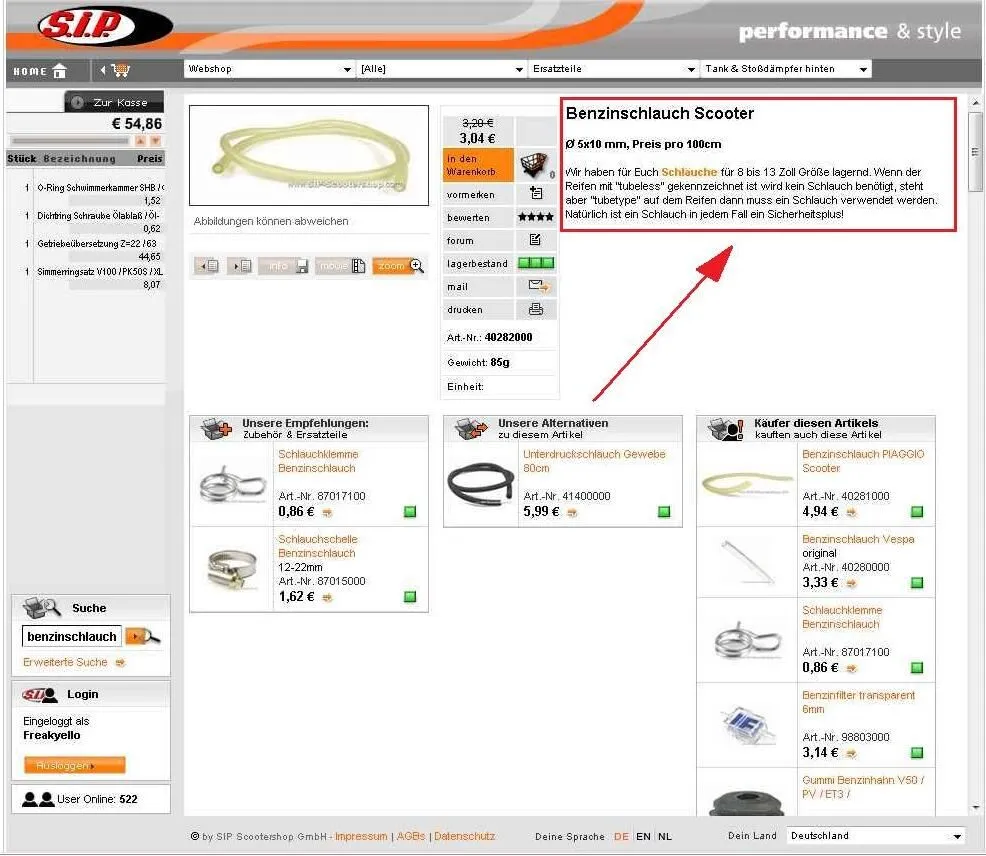This screenshot has height=856, width=986.
Task: Go to Zur Kasse checkout
Action: [114, 102]
